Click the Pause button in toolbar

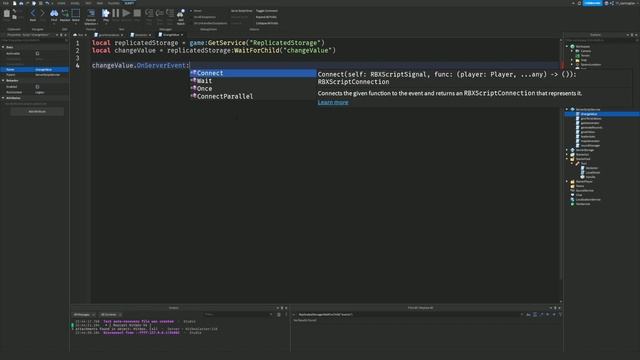click(x=116, y=13)
